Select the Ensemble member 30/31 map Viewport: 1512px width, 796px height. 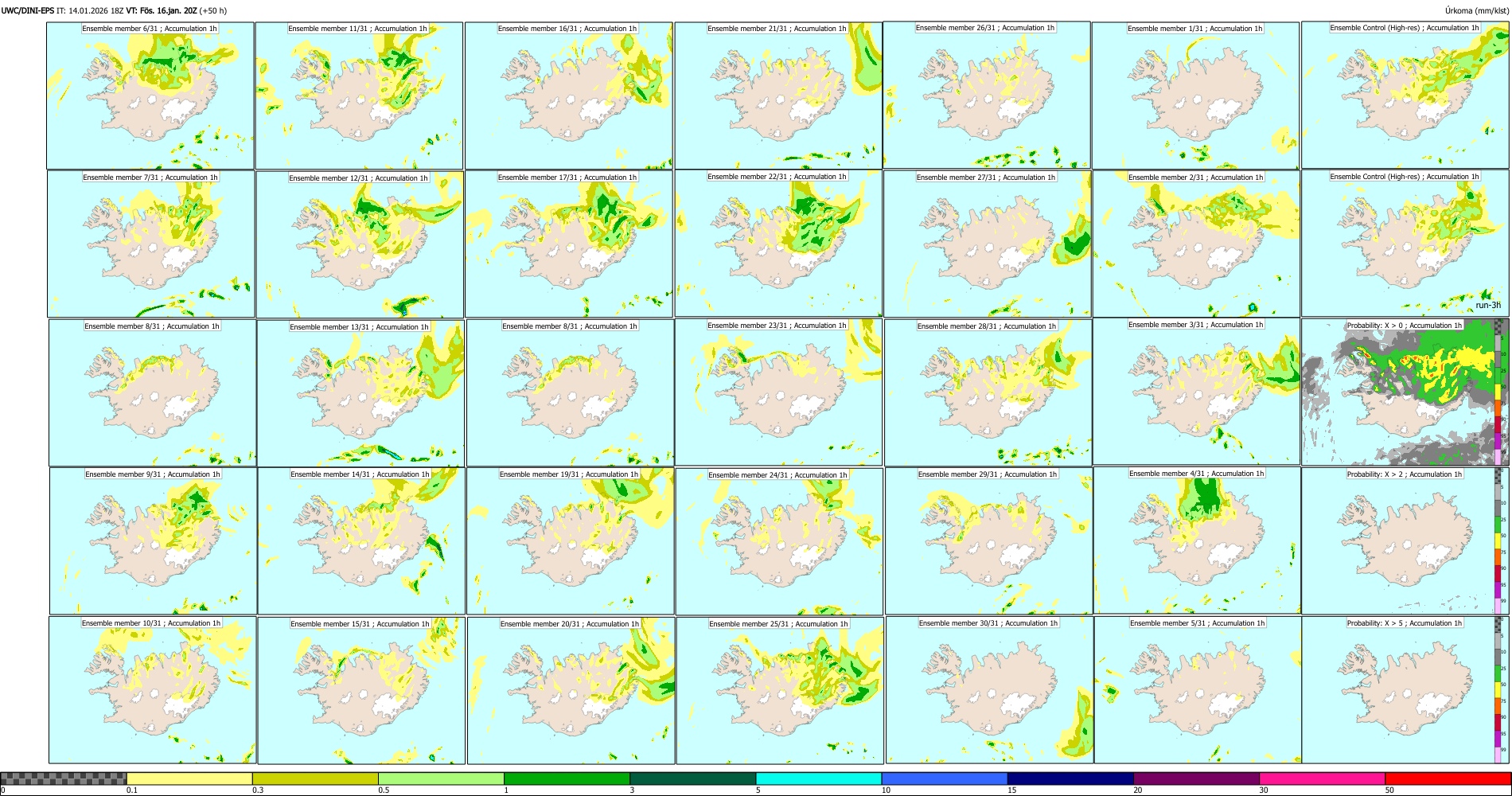click(x=989, y=690)
